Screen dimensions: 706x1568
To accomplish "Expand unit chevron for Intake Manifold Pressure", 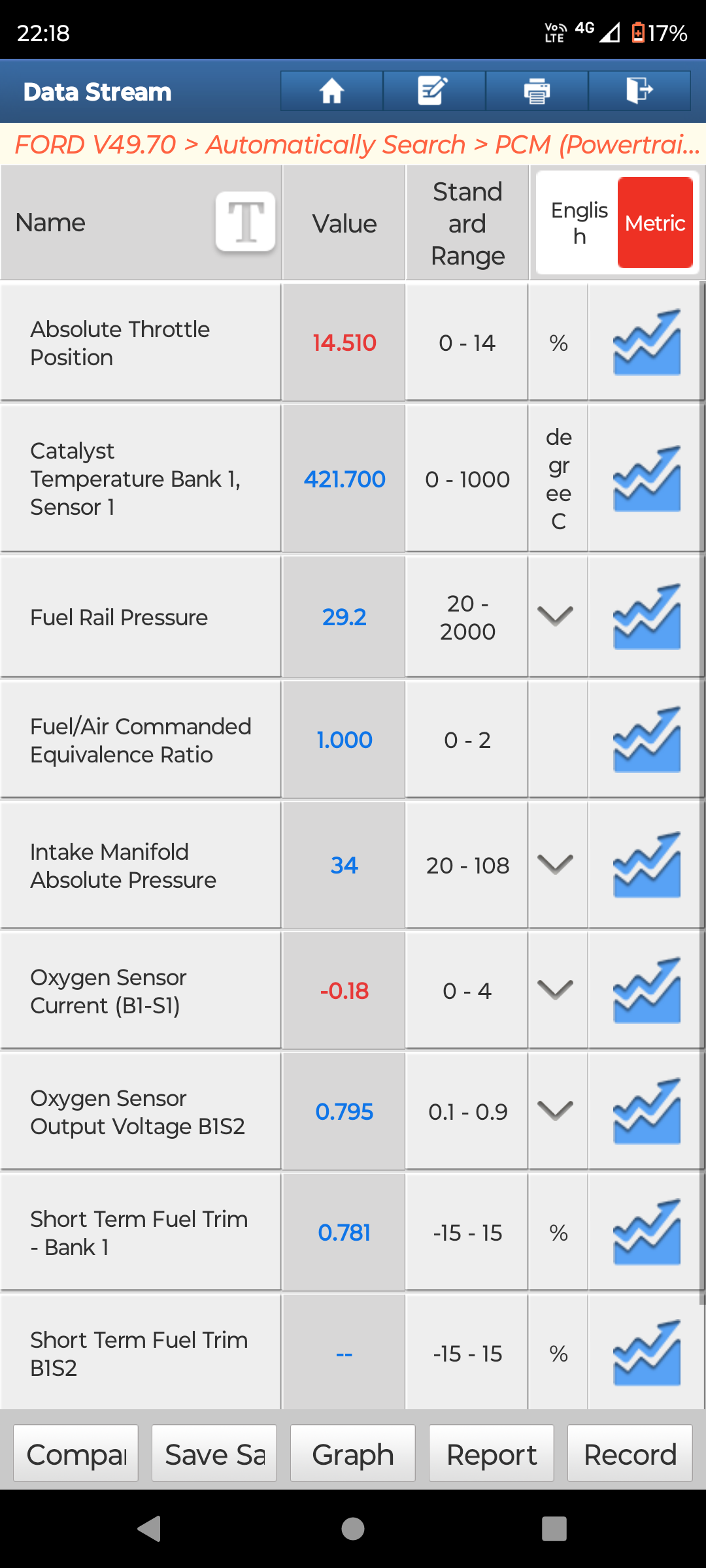I will 556,864.
